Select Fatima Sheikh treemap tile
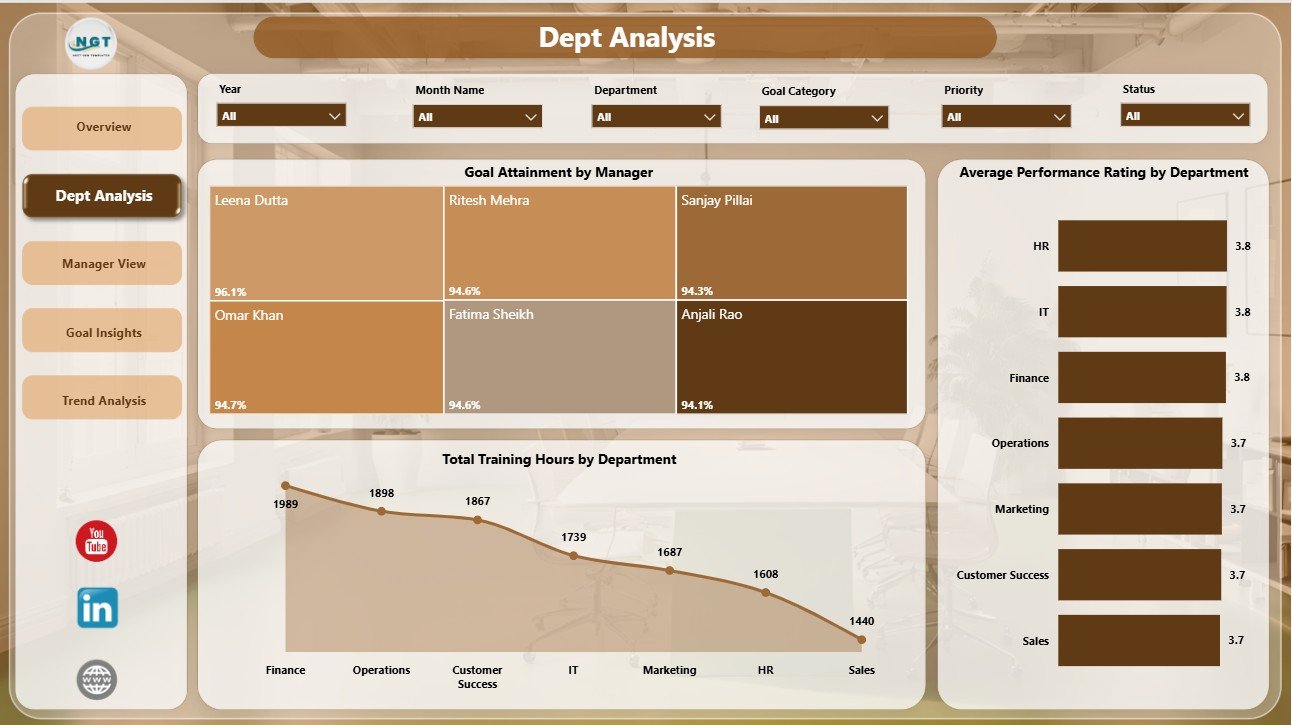Viewport: 1292px width, 725px height. tap(560, 357)
